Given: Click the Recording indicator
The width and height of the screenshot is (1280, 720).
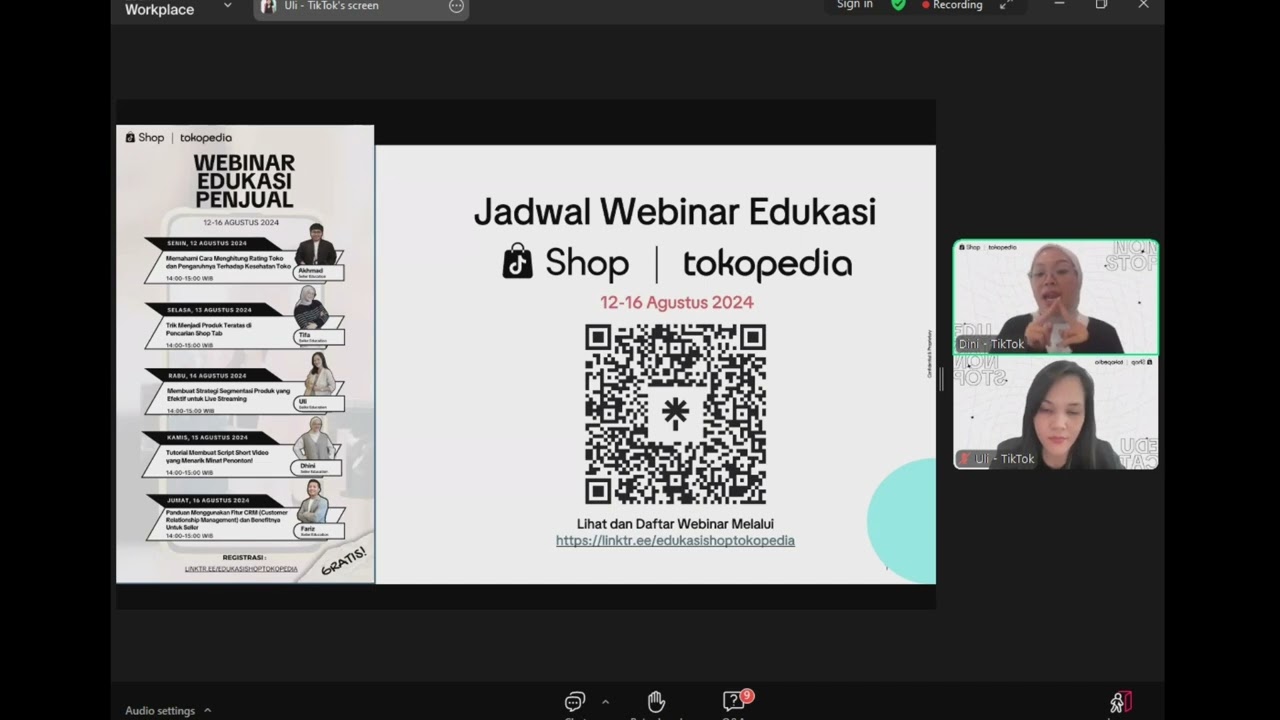Looking at the screenshot, I should [952, 5].
